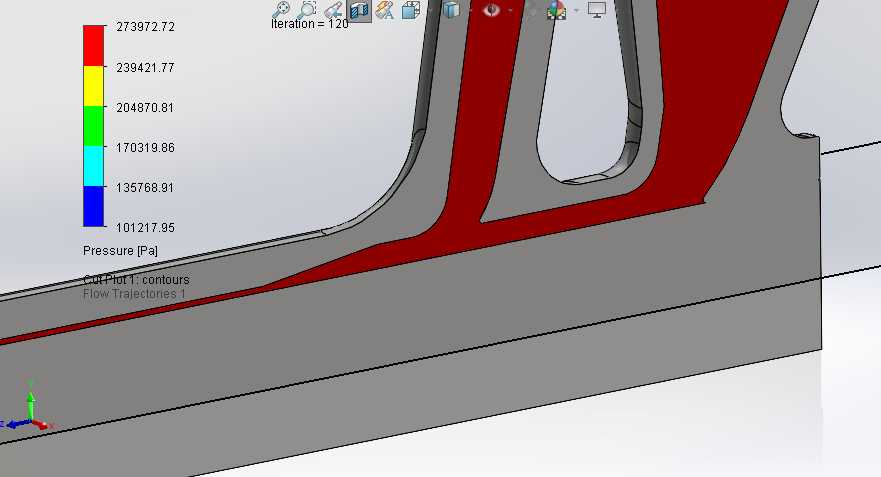Click the Zoom to Fit icon
The height and width of the screenshot is (477, 881).
pyautogui.click(x=281, y=10)
